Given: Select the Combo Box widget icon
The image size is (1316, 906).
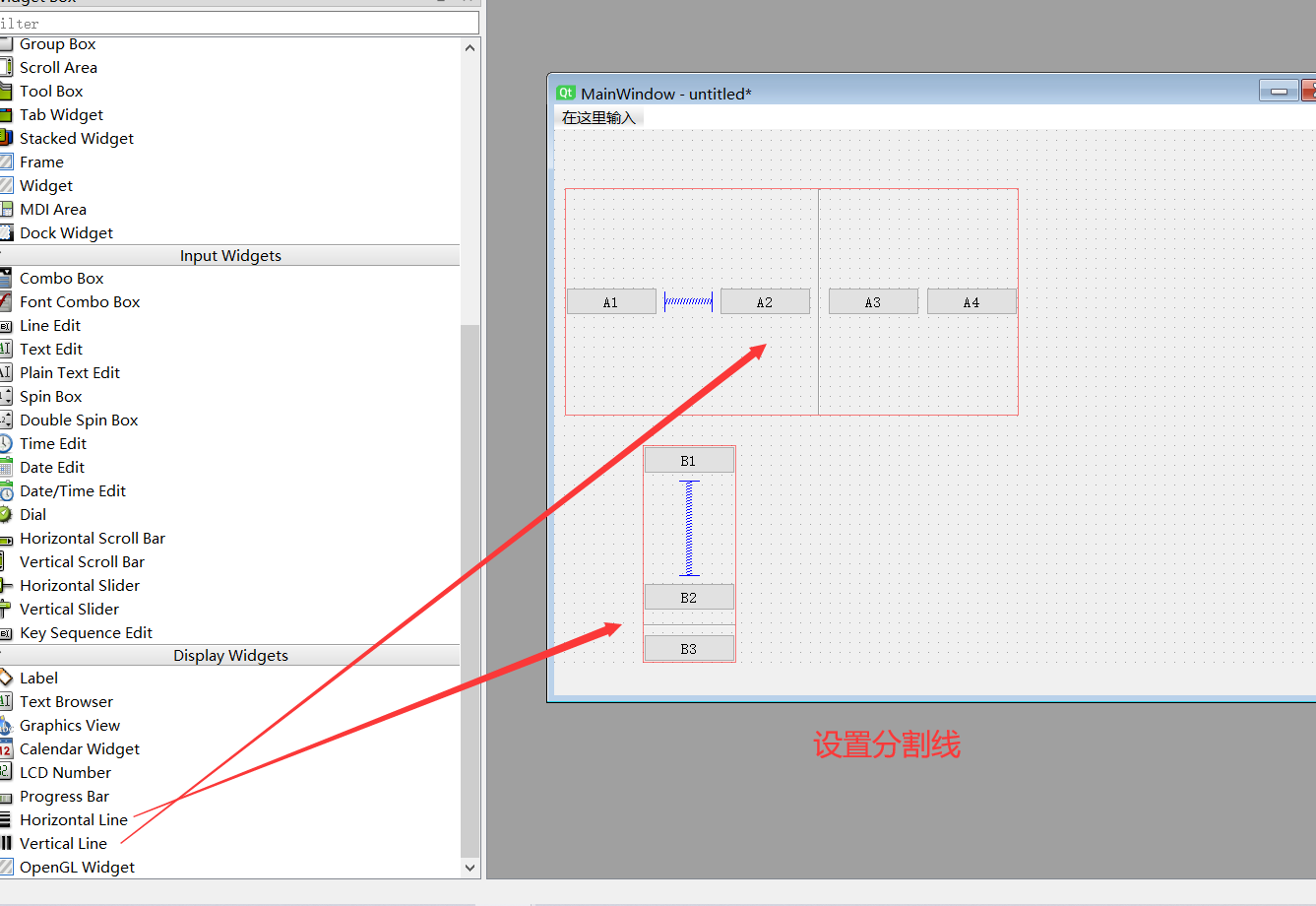Looking at the screenshot, I should click(x=6, y=278).
